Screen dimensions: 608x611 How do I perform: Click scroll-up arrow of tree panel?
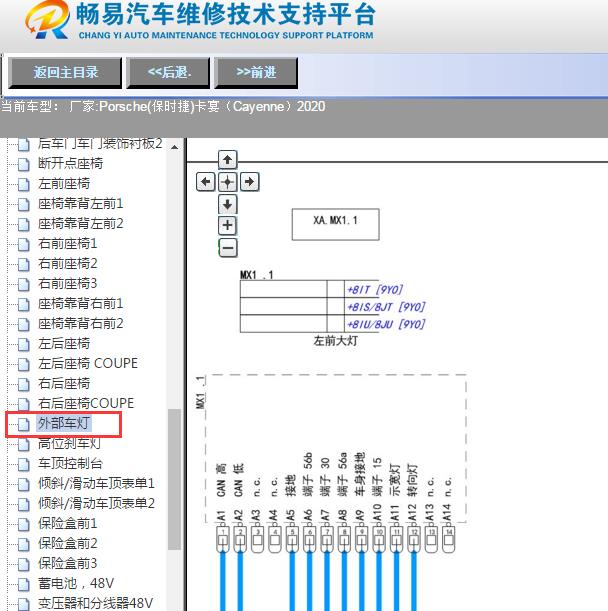175,147
